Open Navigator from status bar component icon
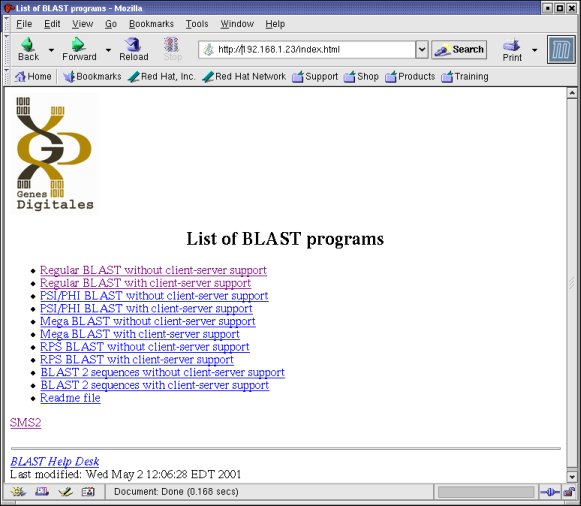This screenshot has width=581, height=506. click(x=18, y=492)
